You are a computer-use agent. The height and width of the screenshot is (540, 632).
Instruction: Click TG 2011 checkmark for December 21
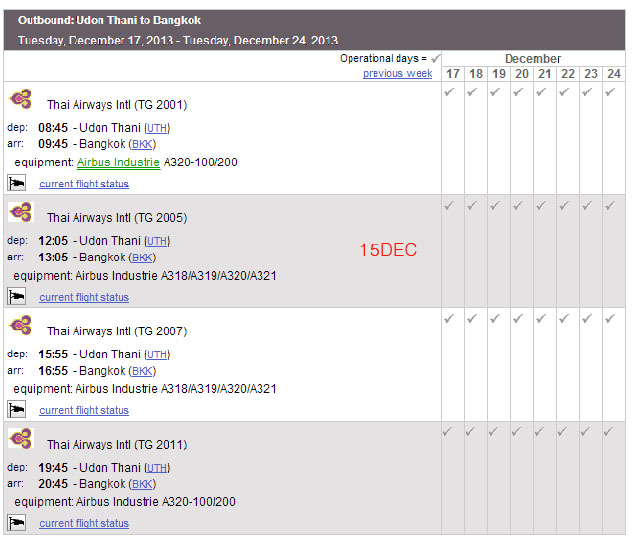[539, 432]
